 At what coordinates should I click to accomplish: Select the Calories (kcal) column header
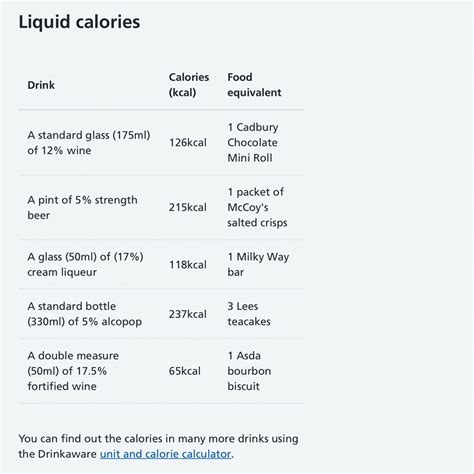tap(189, 85)
